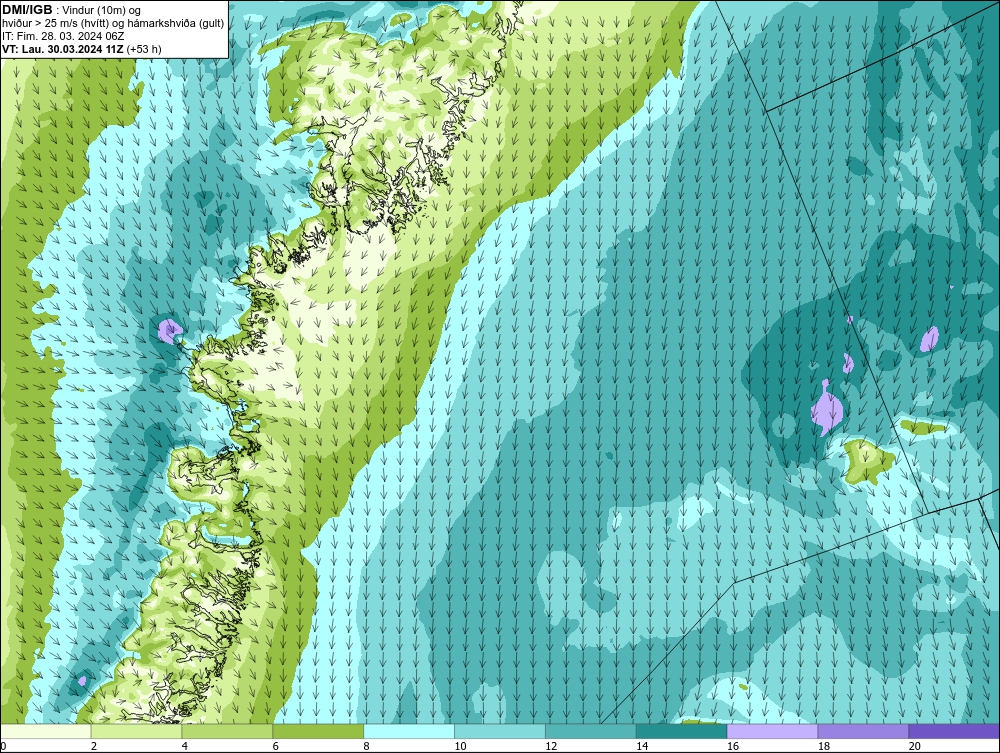The height and width of the screenshot is (753, 1000).
Task: Click the legend value label 6
Action: [276, 746]
